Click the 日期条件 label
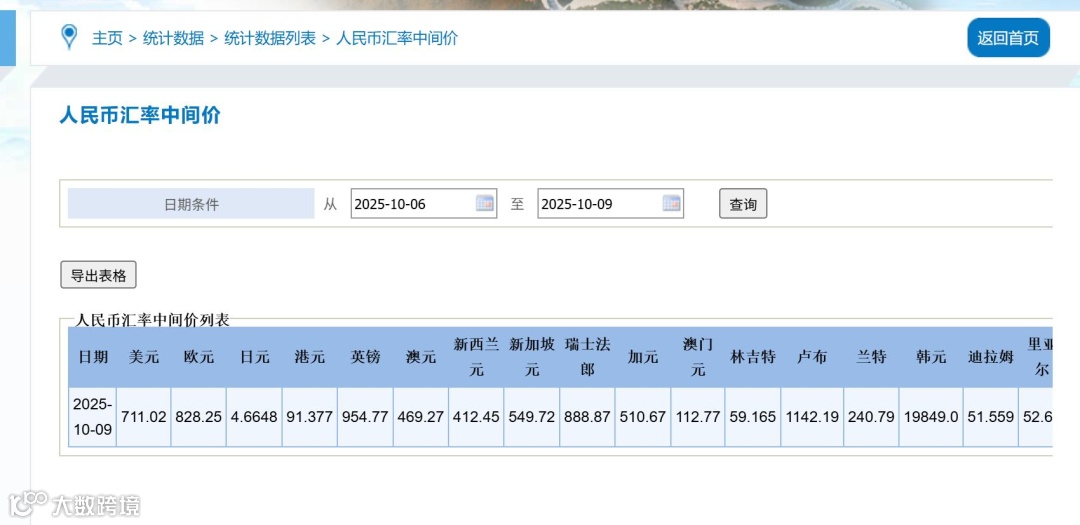1080x525 pixels. 191,204
